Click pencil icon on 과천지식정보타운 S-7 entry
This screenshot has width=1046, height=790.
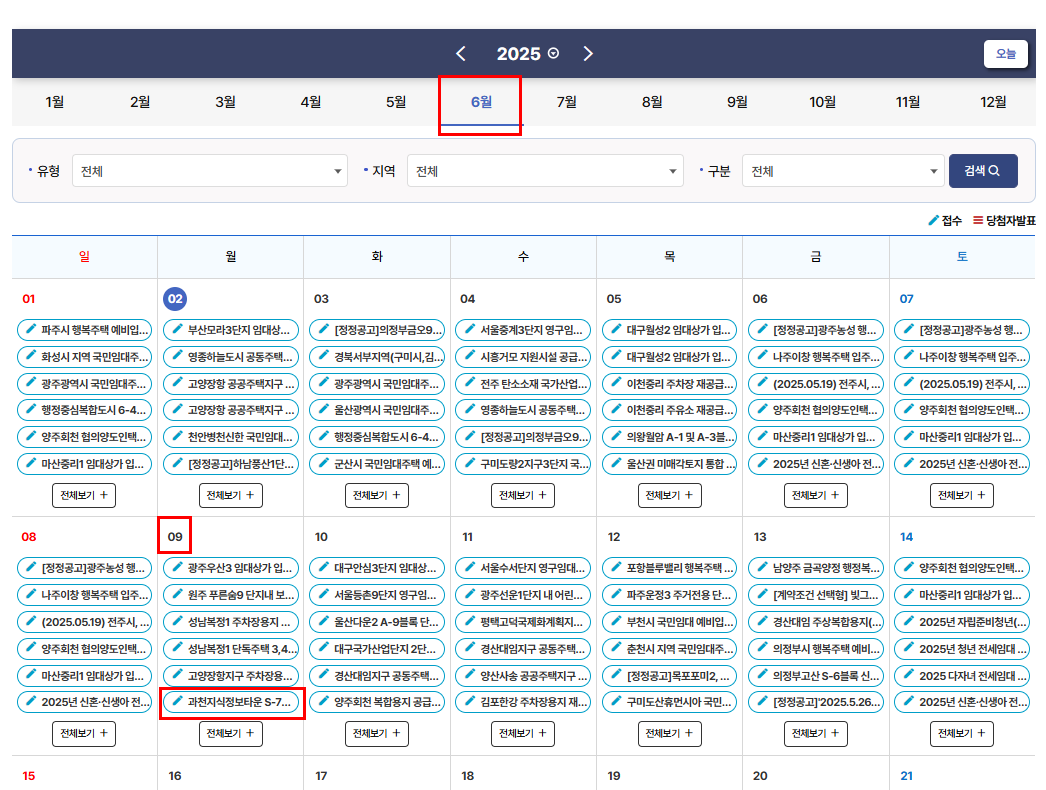[177, 701]
